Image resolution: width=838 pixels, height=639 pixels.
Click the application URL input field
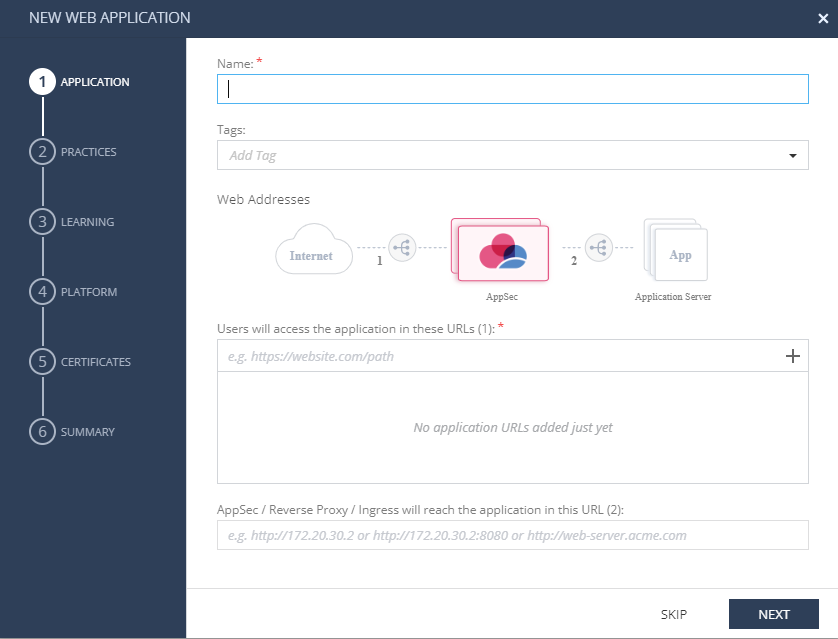click(500, 356)
